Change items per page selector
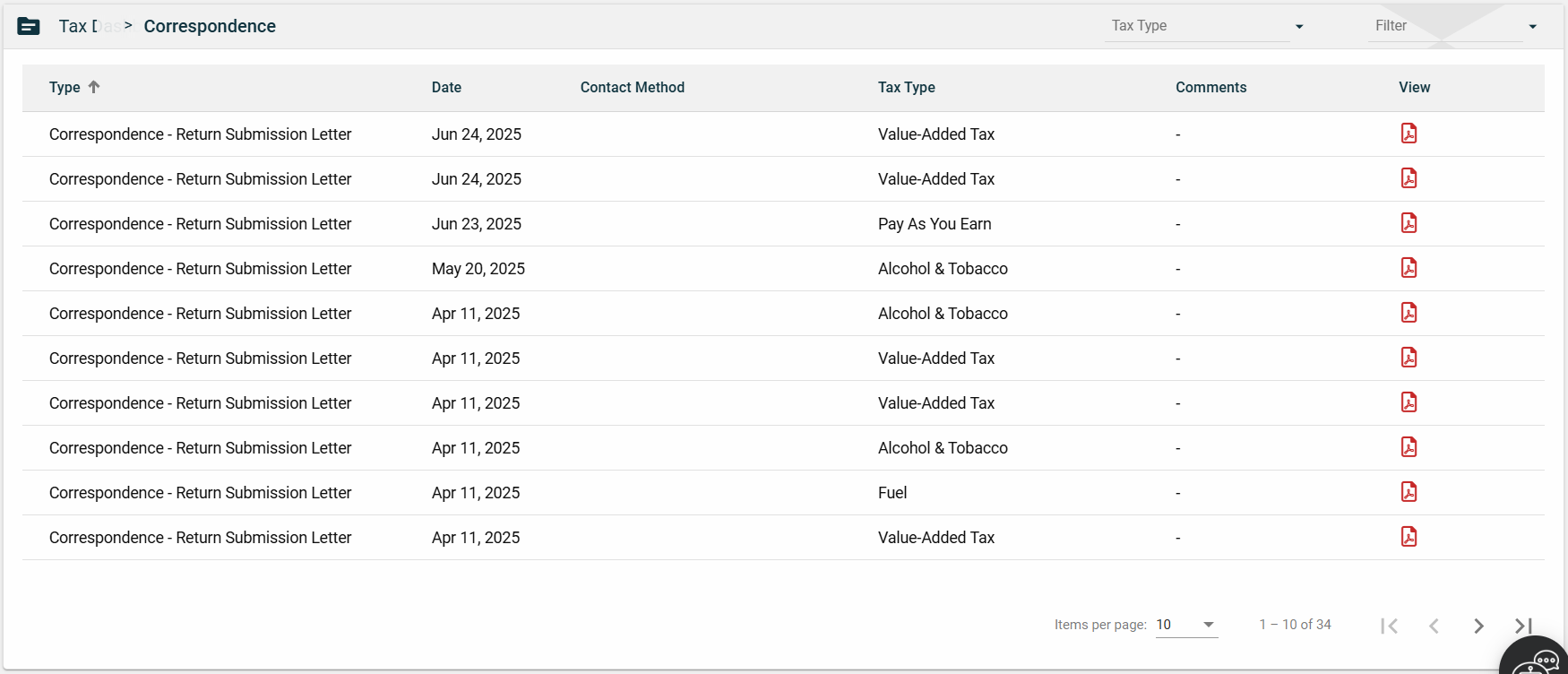 pos(1185,625)
